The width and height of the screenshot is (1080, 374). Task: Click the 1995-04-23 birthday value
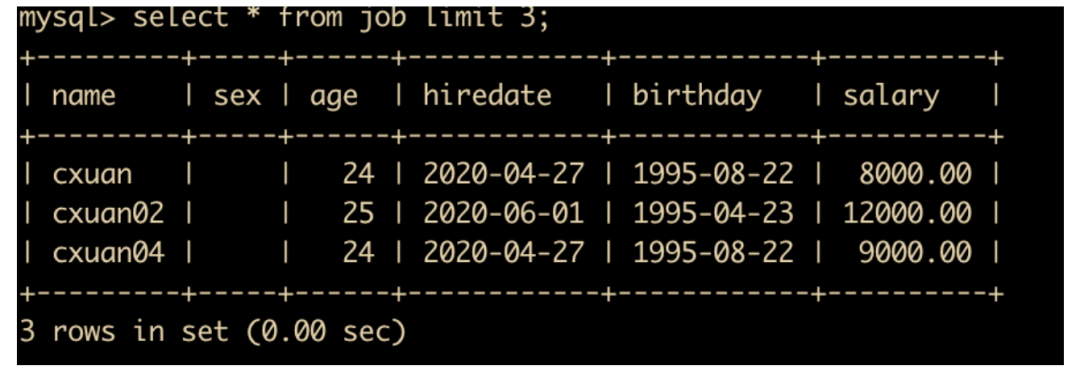pyautogui.click(x=714, y=214)
